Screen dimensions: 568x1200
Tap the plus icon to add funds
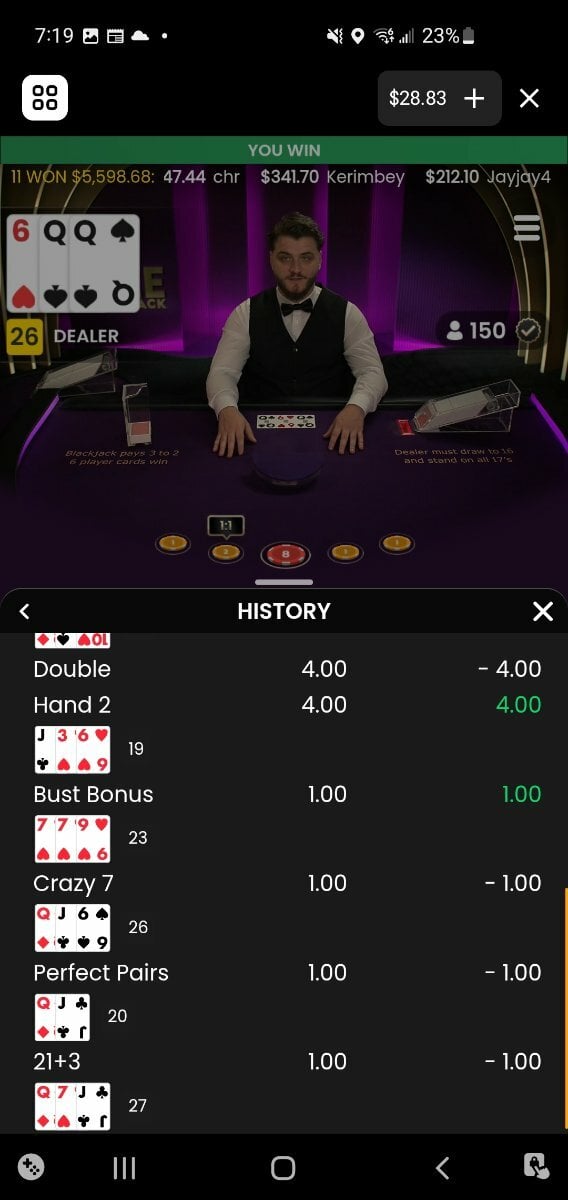click(474, 98)
